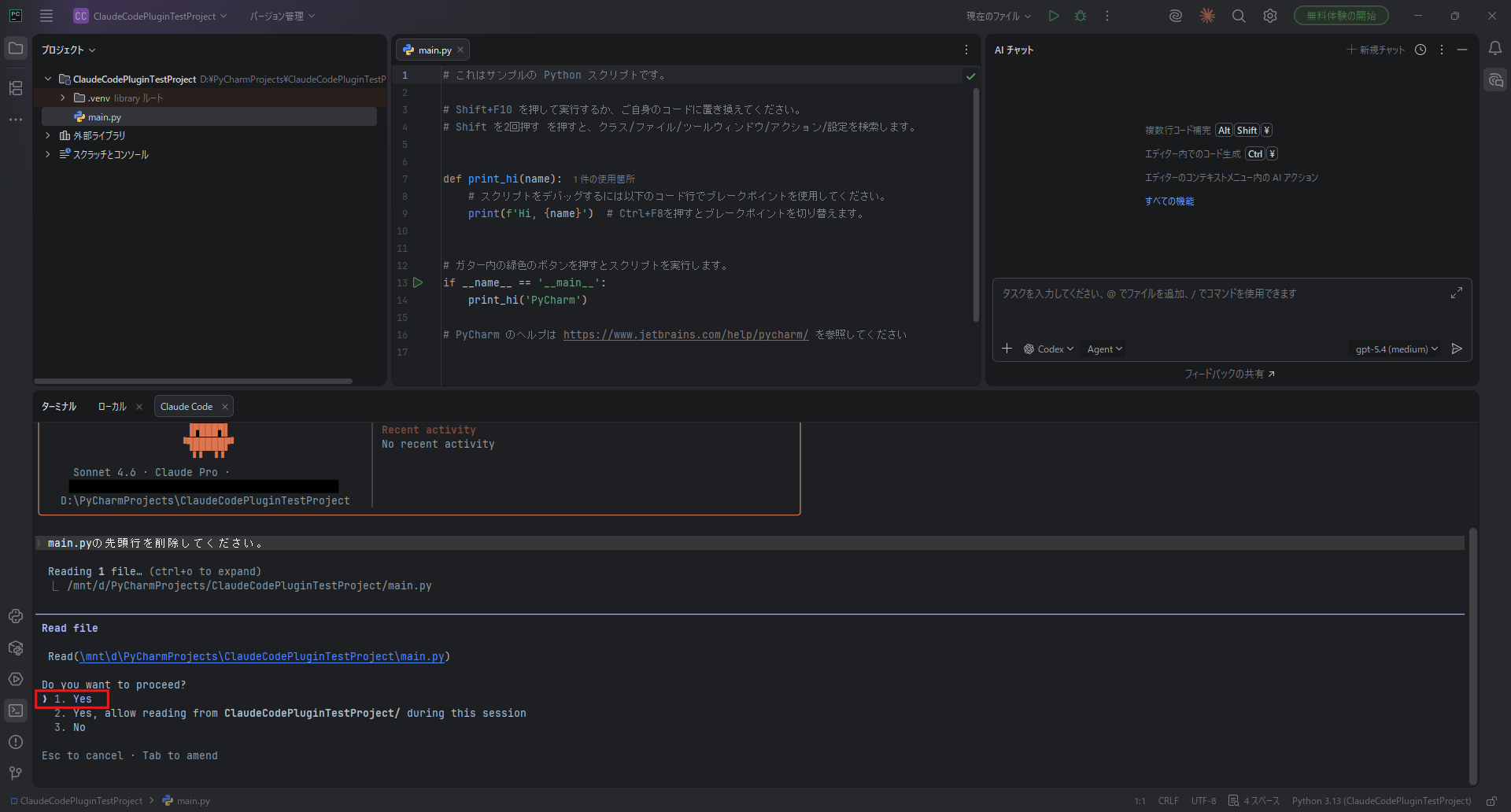This screenshot has width=1511, height=812.
Task: Click the Run button in the top toolbar
Action: tap(1054, 16)
